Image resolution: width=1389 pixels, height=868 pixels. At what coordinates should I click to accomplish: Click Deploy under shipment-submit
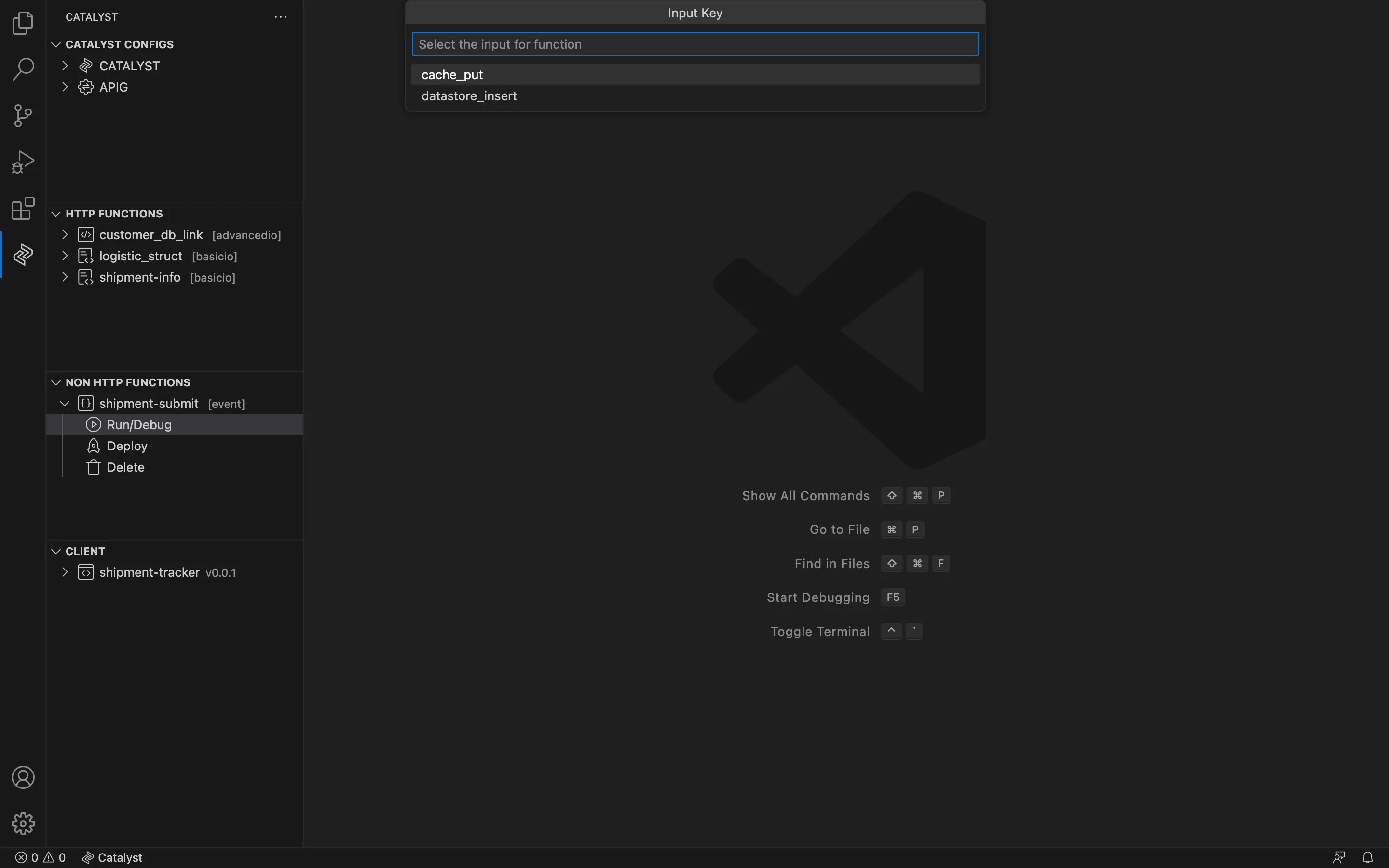[127, 446]
